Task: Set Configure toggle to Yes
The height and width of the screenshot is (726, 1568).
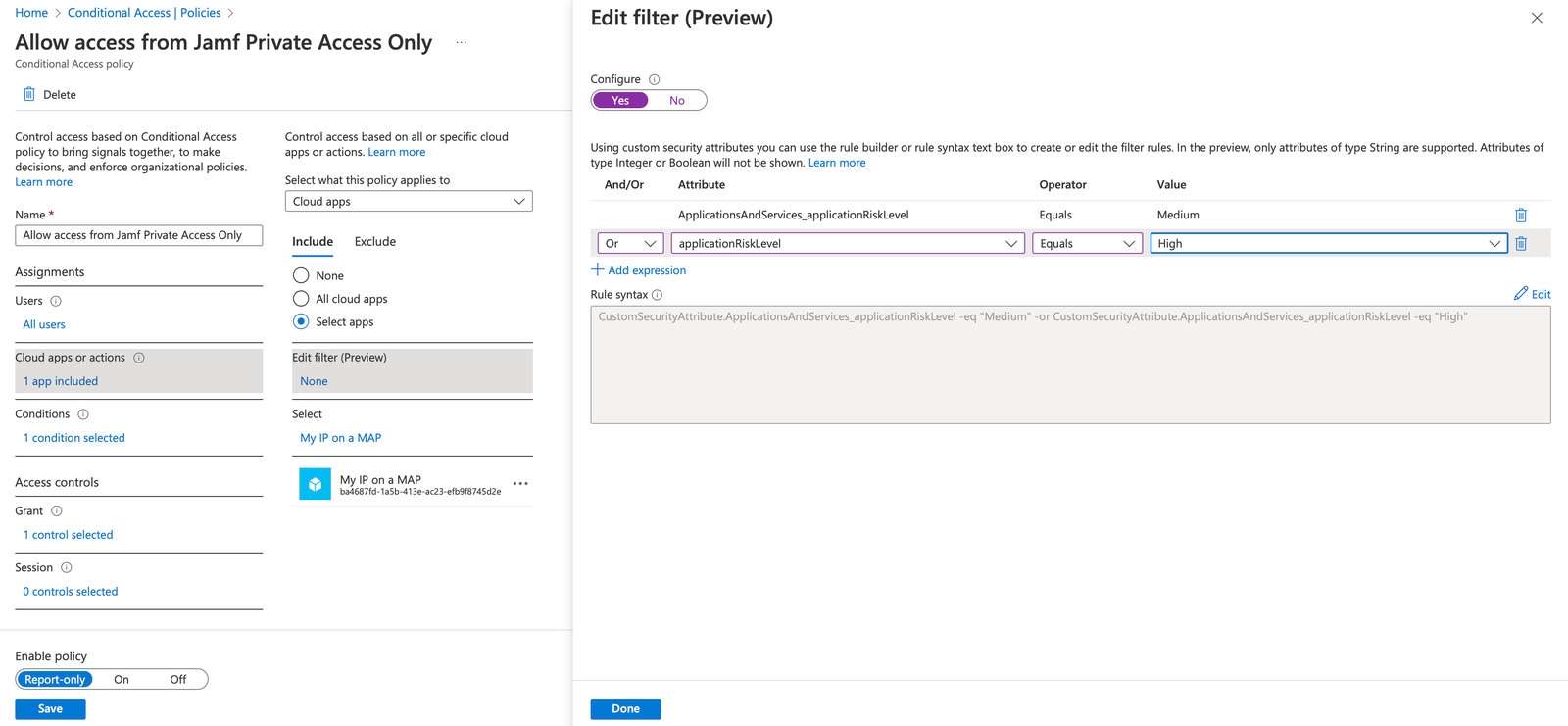Action: tap(620, 100)
